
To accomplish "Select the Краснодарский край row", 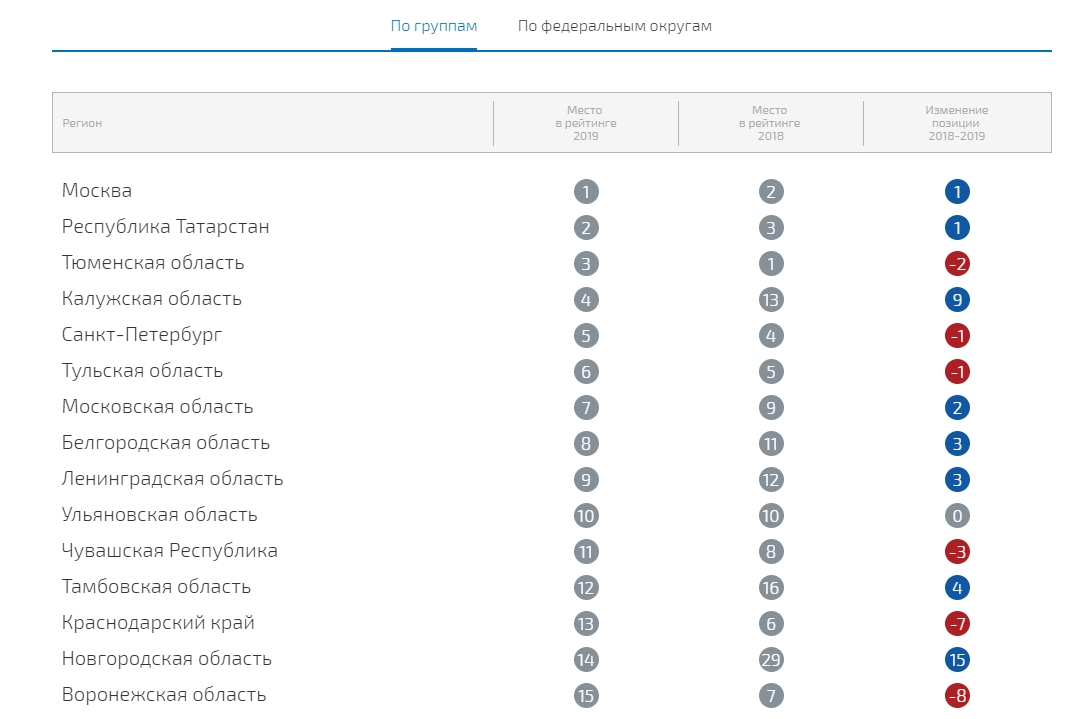I will [552, 623].
